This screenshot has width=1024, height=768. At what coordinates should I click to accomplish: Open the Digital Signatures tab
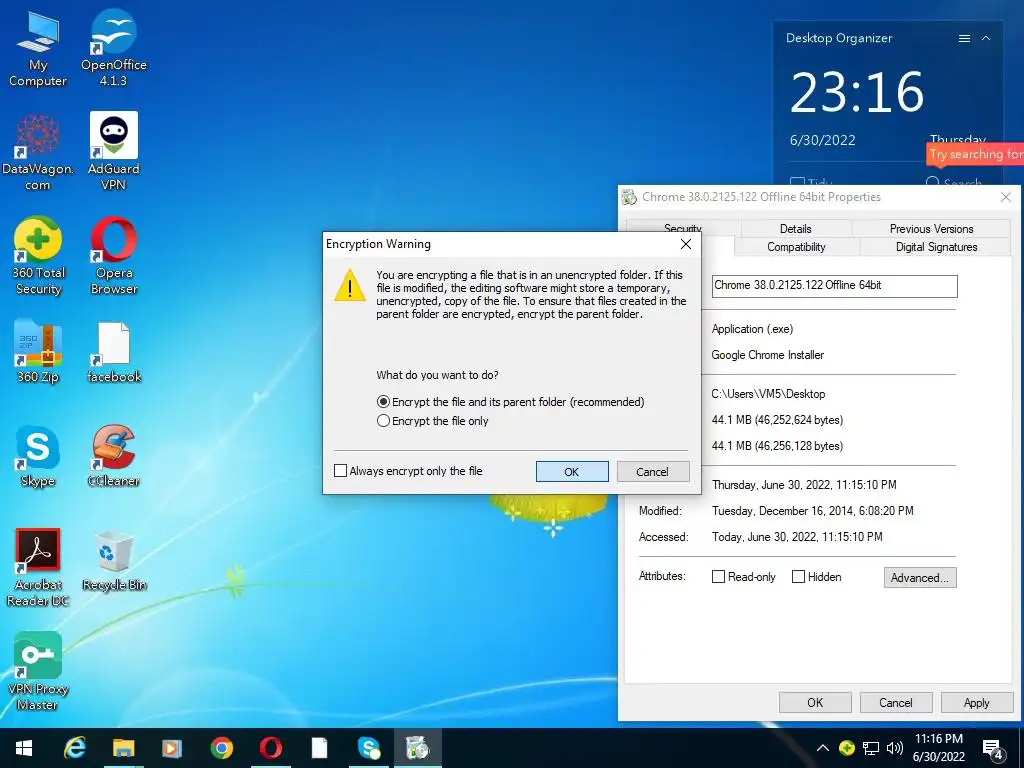(936, 247)
